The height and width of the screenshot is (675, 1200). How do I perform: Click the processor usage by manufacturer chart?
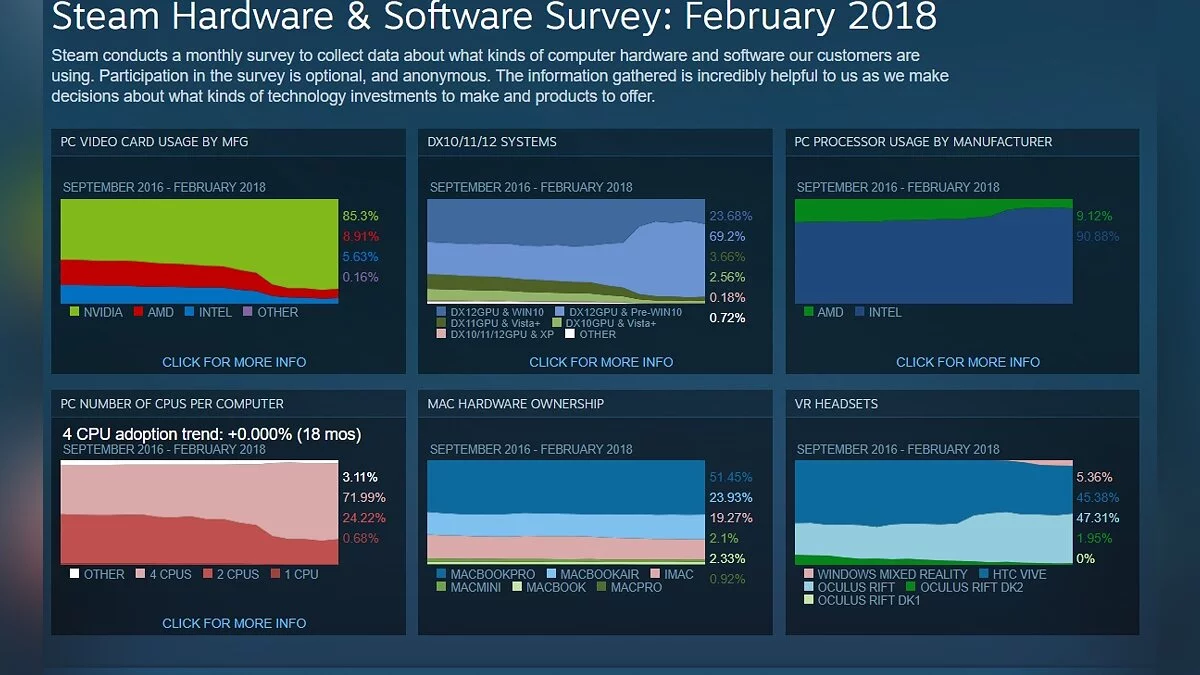tap(933, 251)
